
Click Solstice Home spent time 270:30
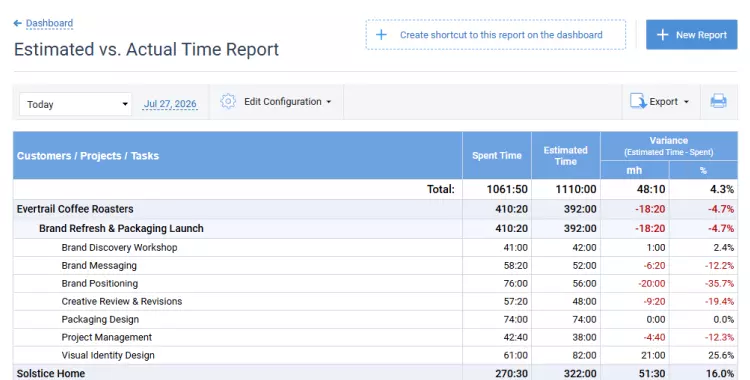coord(511,373)
